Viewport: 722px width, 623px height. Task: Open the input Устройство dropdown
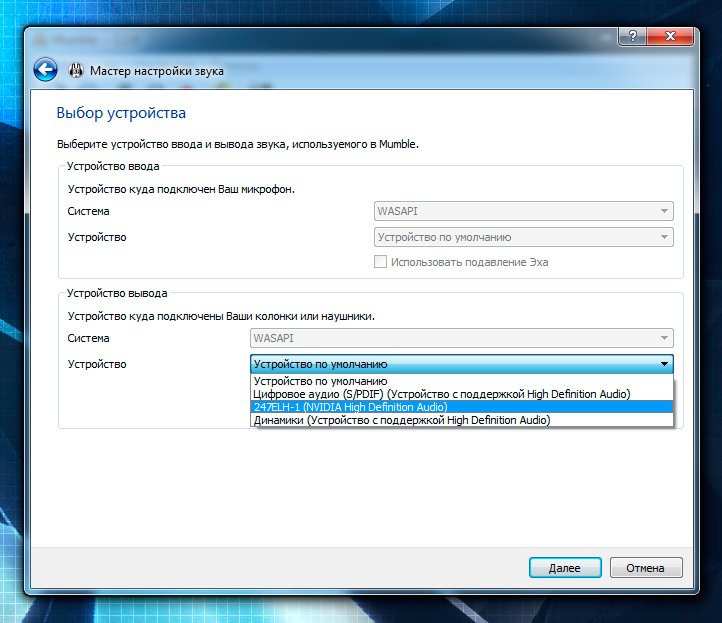tap(524, 237)
